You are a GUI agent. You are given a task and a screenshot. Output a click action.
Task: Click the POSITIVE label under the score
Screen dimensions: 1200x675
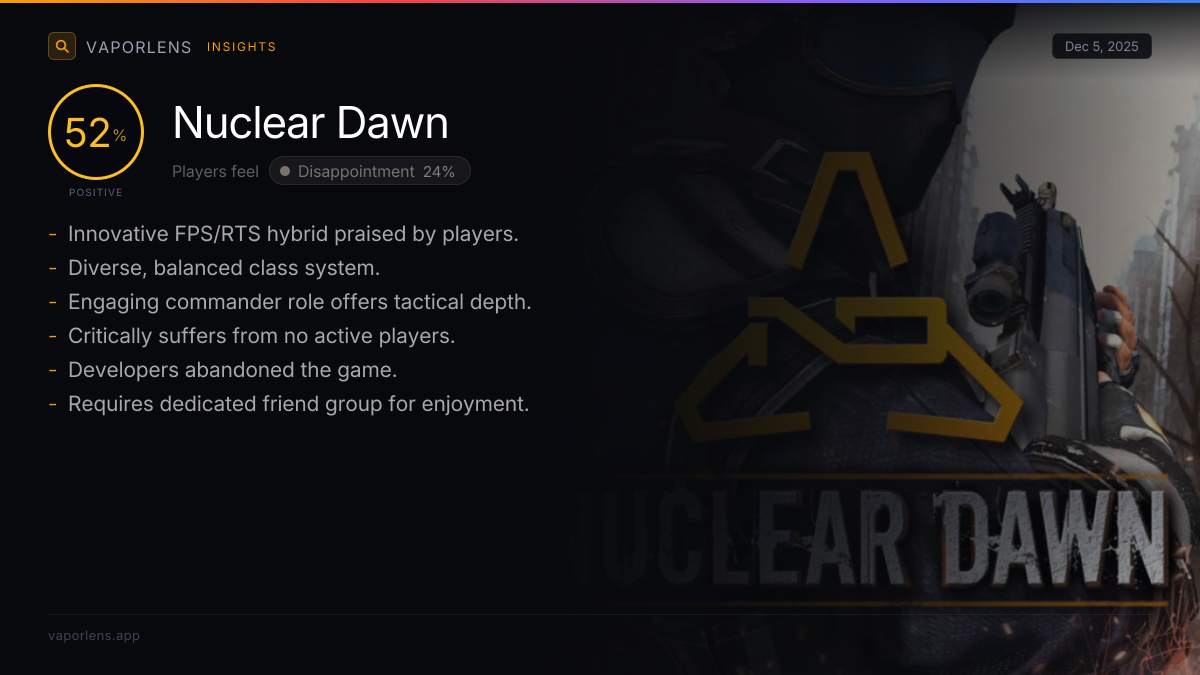pos(96,192)
